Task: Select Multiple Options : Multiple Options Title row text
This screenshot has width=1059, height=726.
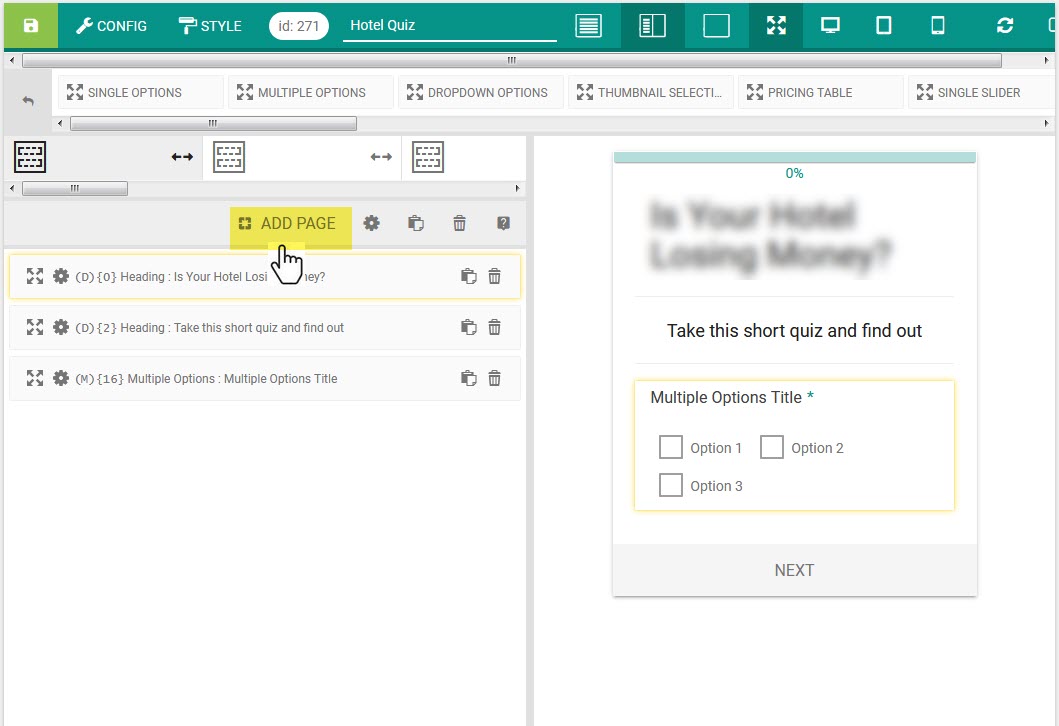Action: point(206,378)
